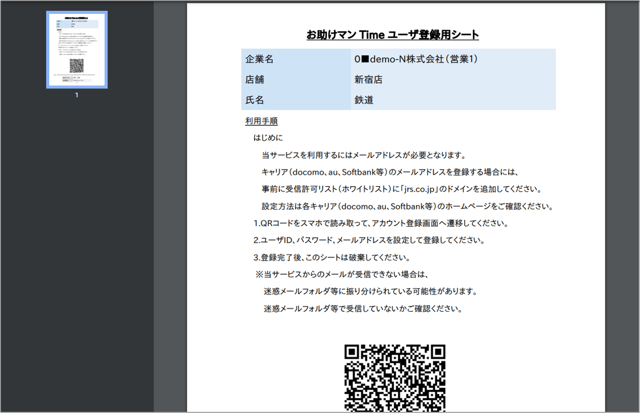Click the name value 鉄道
The width and height of the screenshot is (640, 413).
point(364,100)
